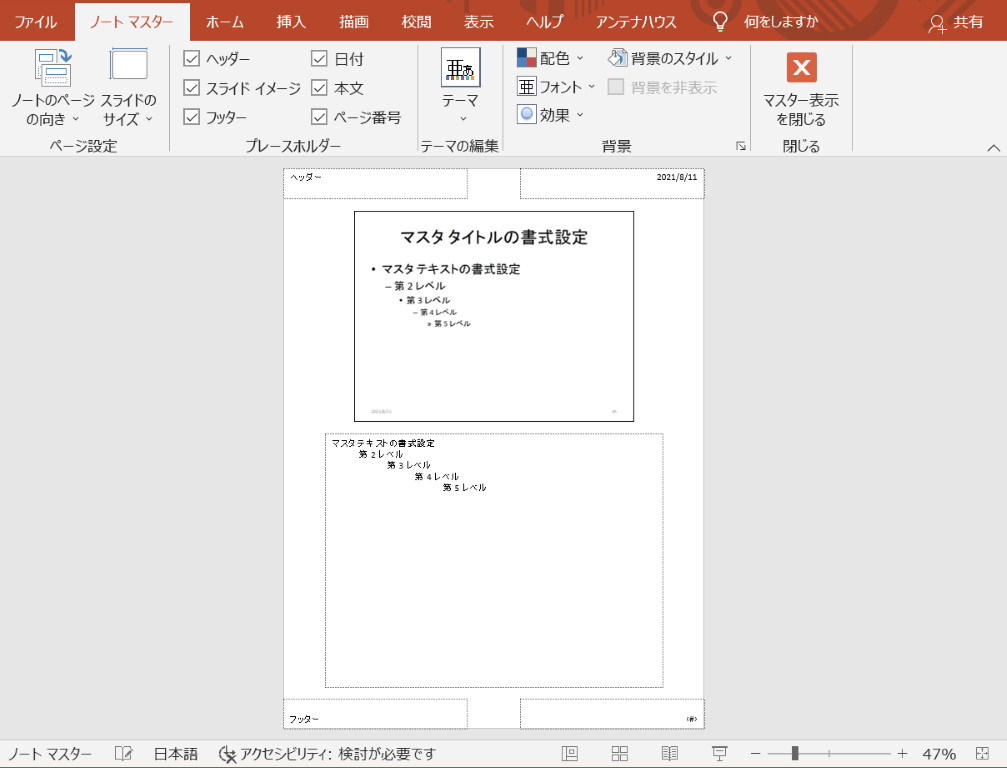Click the red Close Master View icon
Screen dimensions: 1007x768
click(x=801, y=68)
